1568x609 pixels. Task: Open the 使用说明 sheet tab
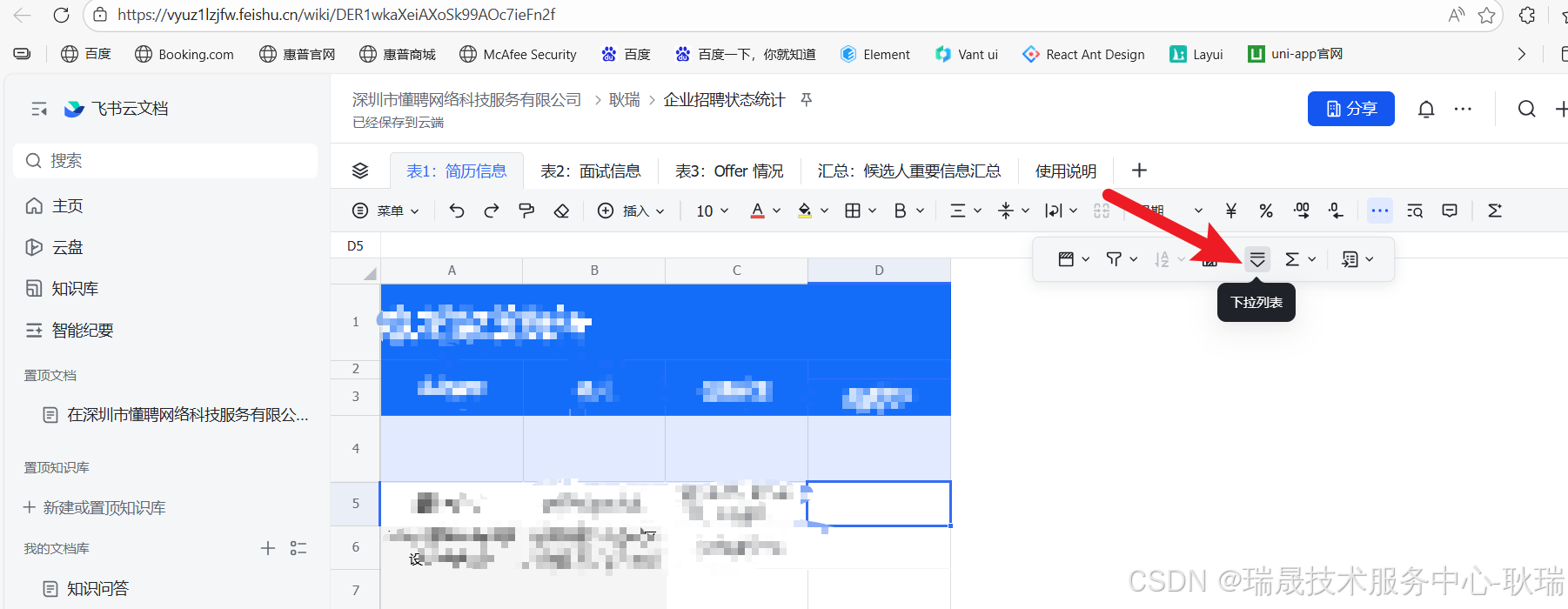pyautogui.click(x=1066, y=171)
